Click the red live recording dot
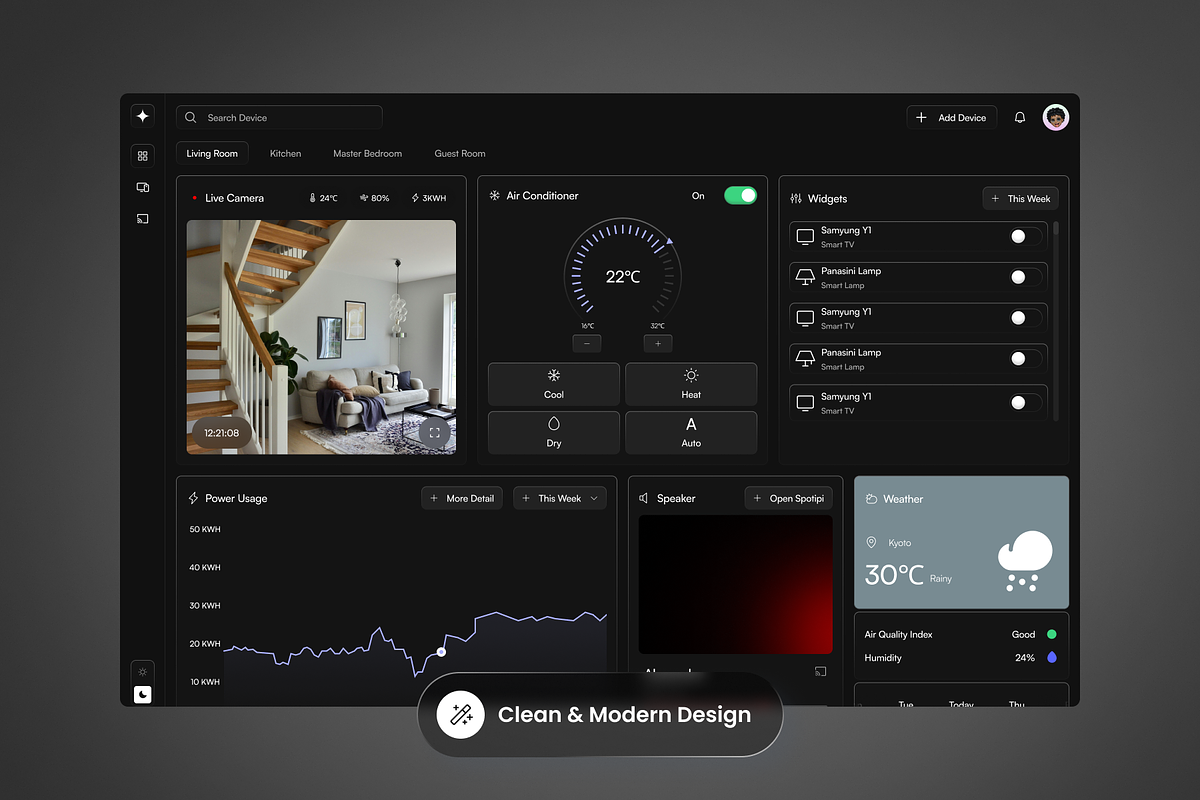 tap(195, 198)
